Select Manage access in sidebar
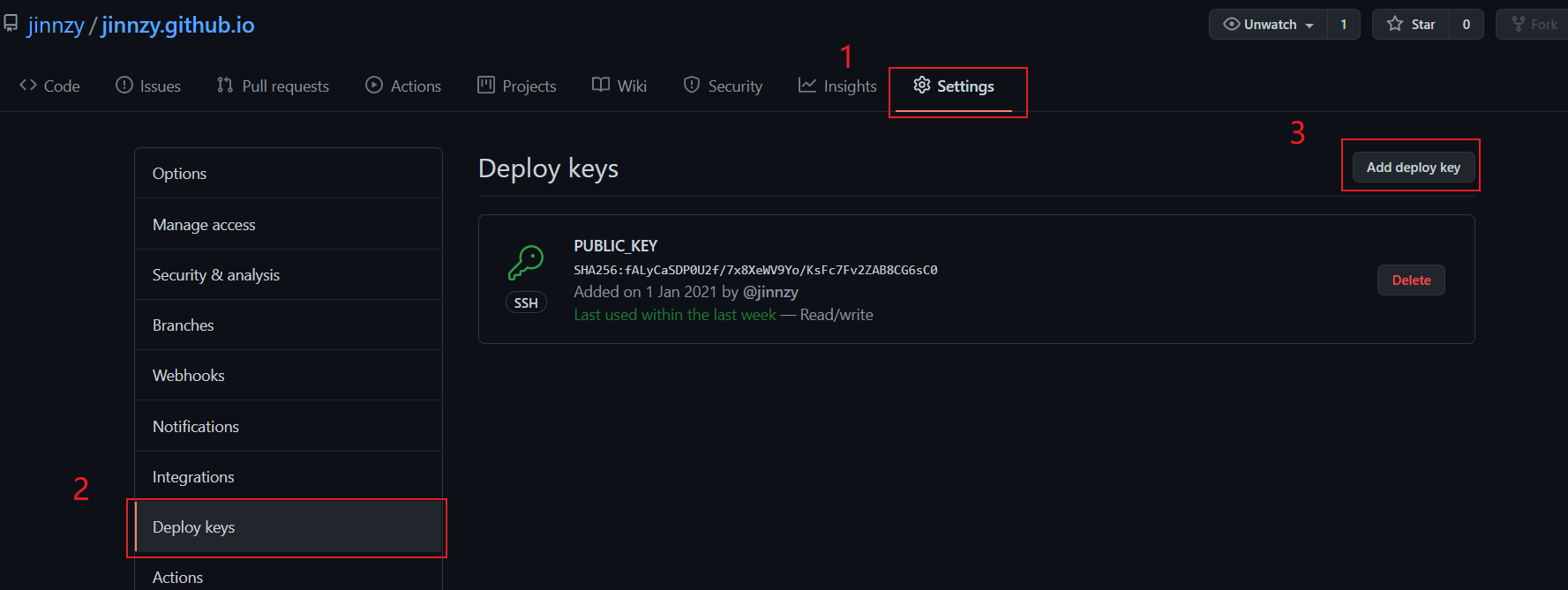Image resolution: width=1568 pixels, height=590 pixels. point(204,225)
